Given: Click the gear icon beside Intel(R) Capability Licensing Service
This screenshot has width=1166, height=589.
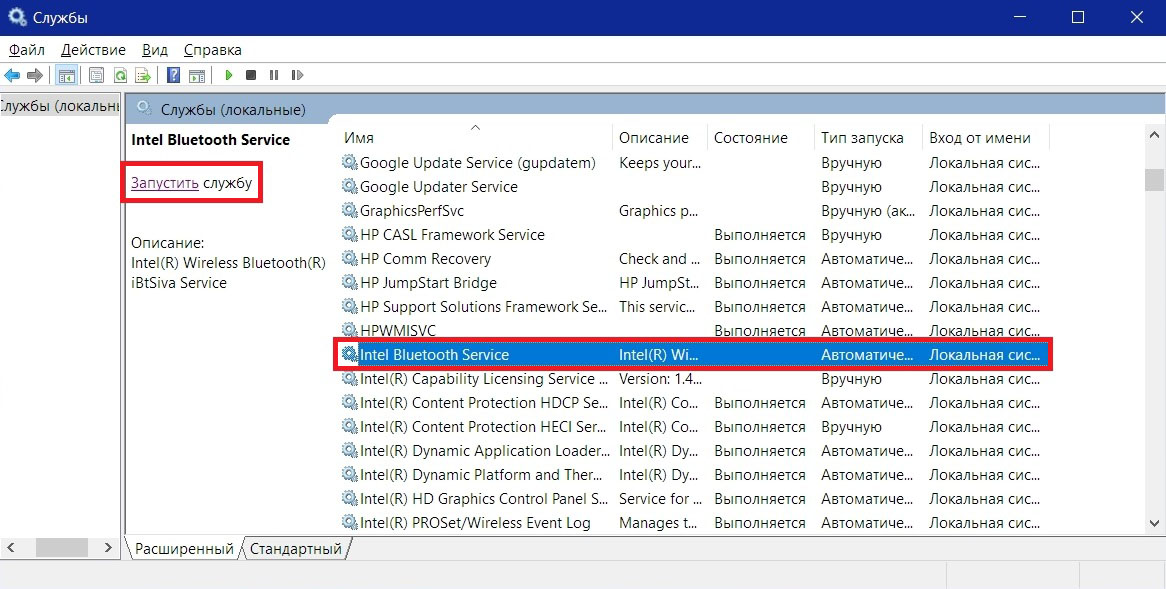Looking at the screenshot, I should tap(350, 379).
